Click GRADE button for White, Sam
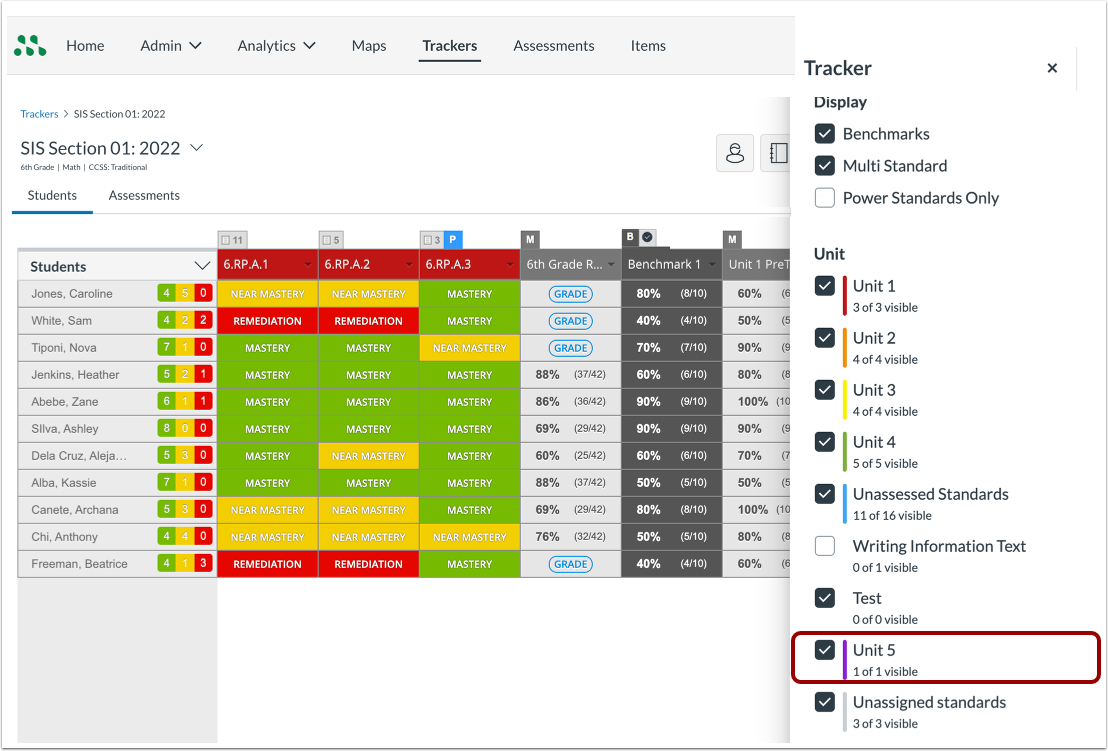Image resolution: width=1108 pixels, height=751 pixels. [x=570, y=321]
